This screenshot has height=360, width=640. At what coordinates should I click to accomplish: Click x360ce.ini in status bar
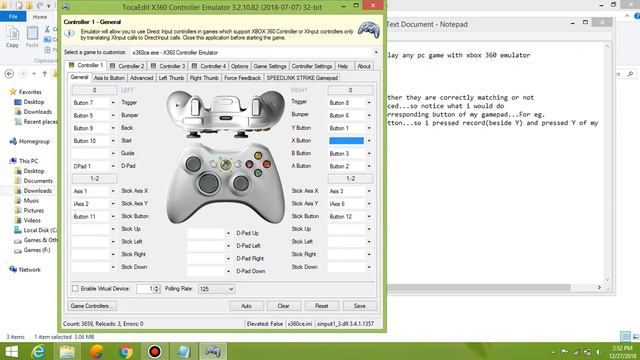300,324
